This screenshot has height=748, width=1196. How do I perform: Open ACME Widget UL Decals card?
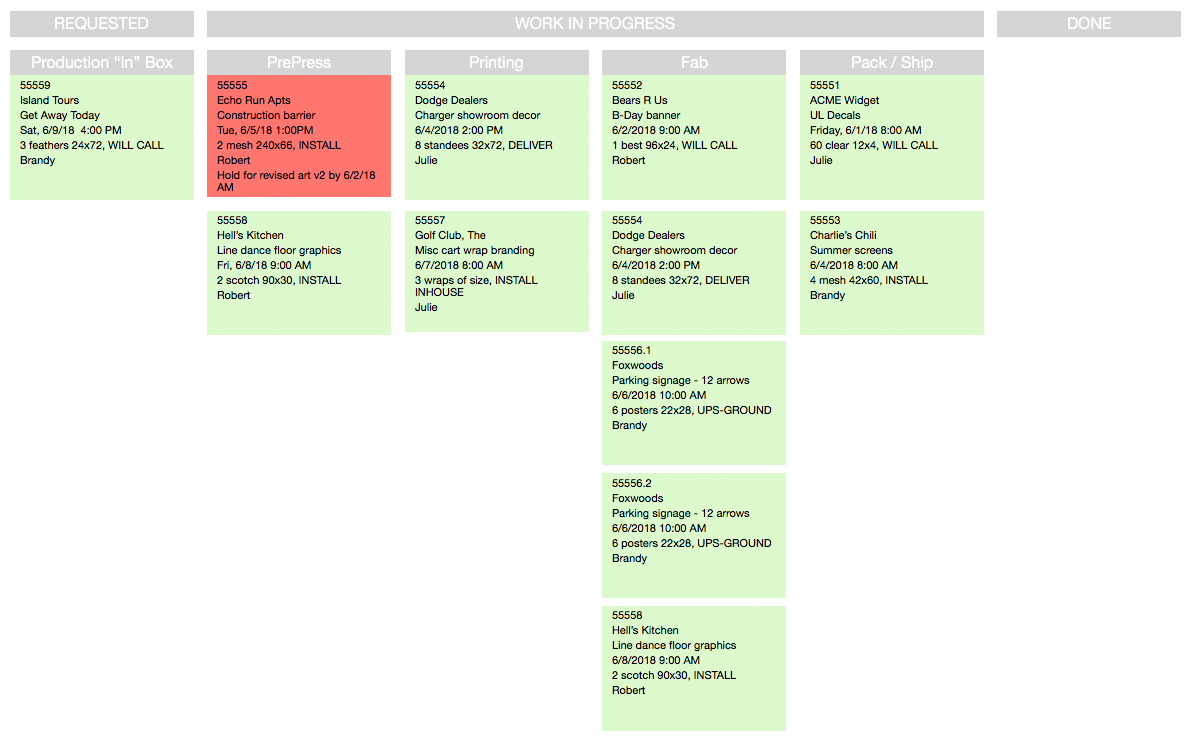[892, 137]
